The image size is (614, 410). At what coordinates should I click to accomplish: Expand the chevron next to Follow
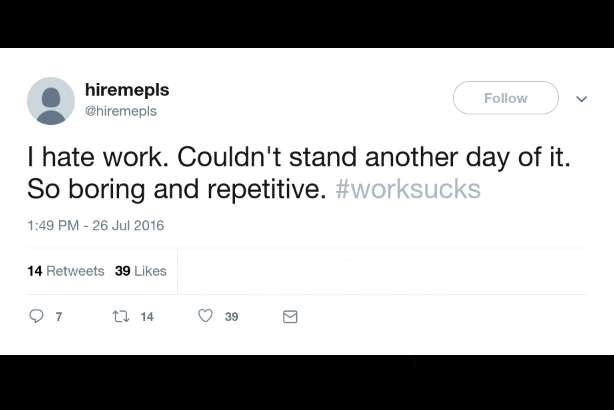tap(581, 99)
